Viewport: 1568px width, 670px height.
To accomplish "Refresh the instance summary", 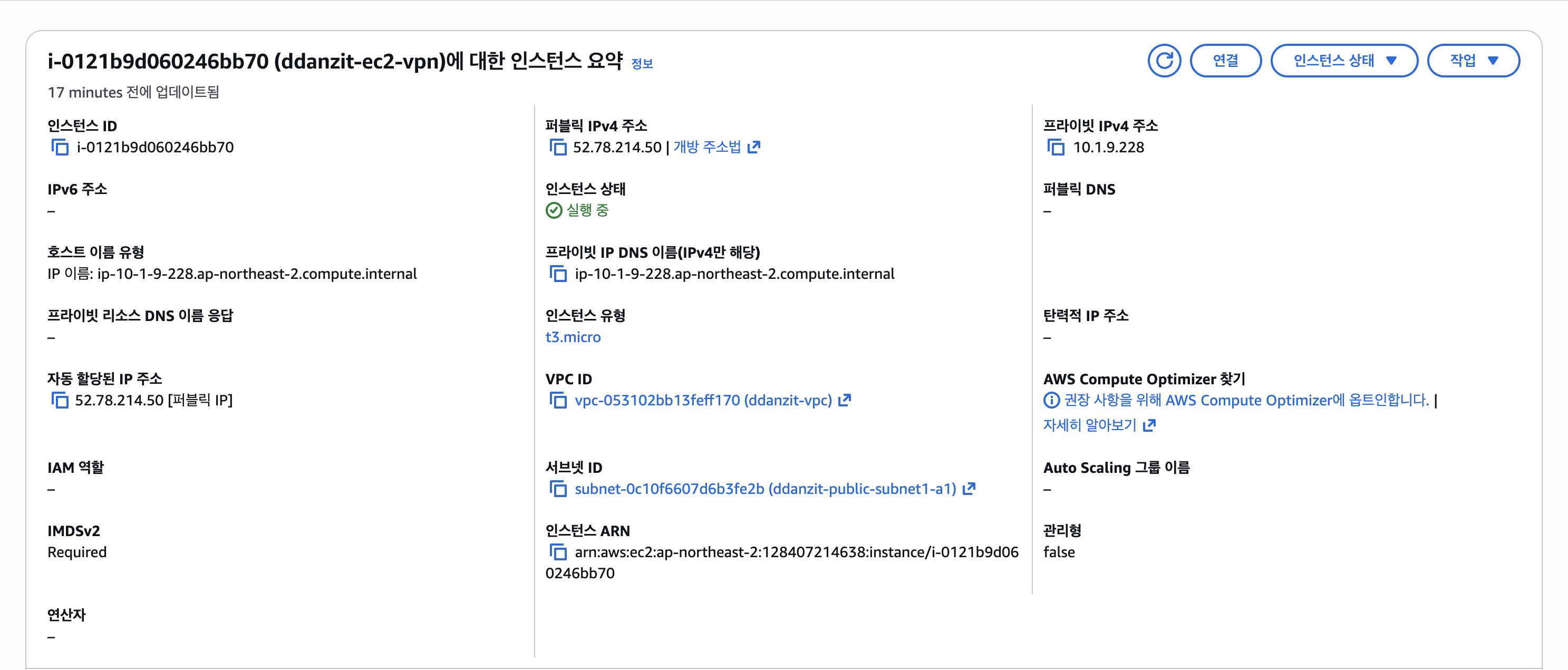I will point(1165,60).
